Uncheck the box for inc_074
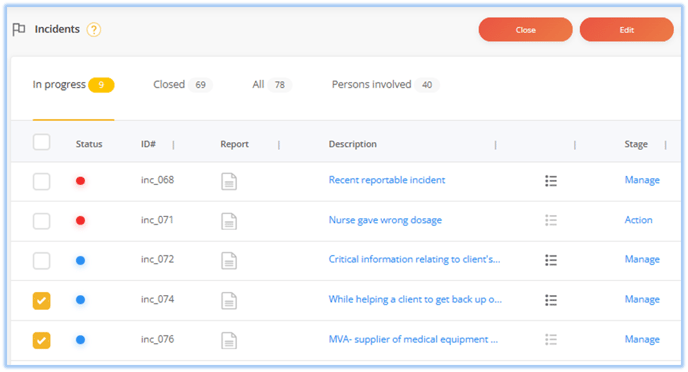This screenshot has width=688, height=372. click(42, 300)
